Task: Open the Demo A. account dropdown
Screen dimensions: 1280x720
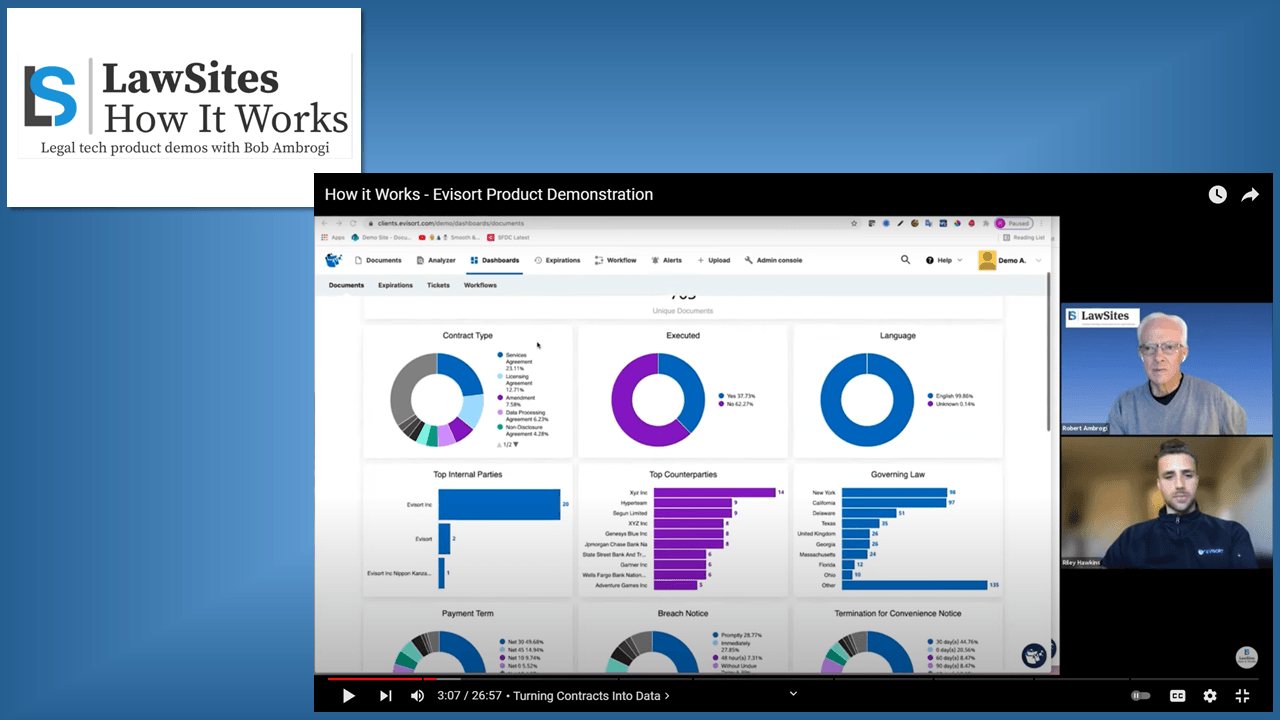Action: click(x=1019, y=260)
